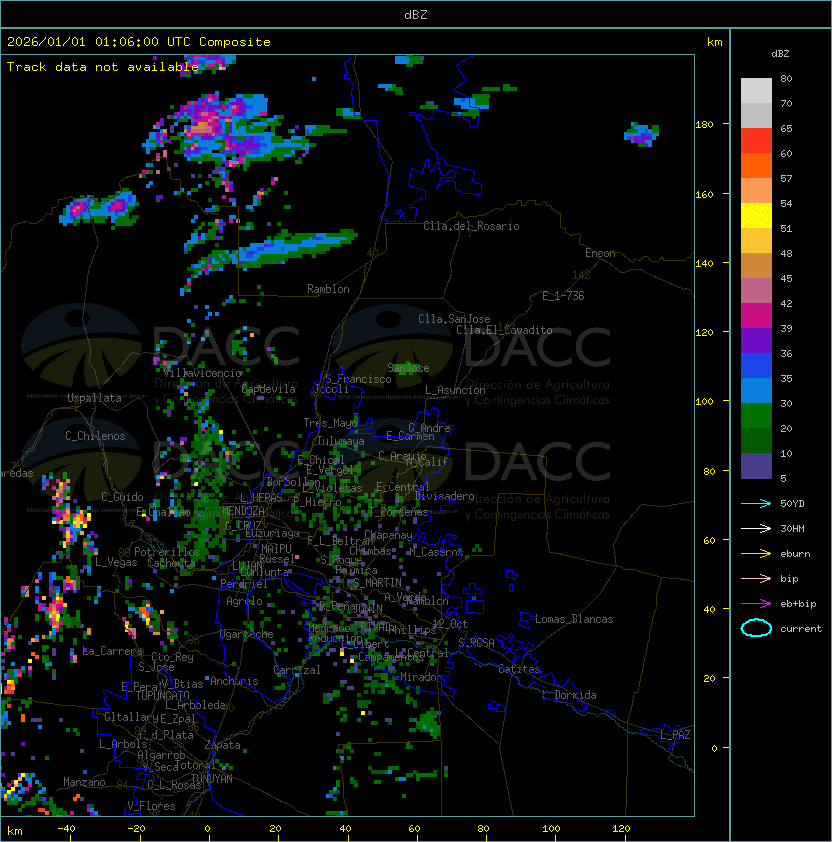
Task: Click the 'Tres_Mayo' place label
Action: [x=330, y=423]
